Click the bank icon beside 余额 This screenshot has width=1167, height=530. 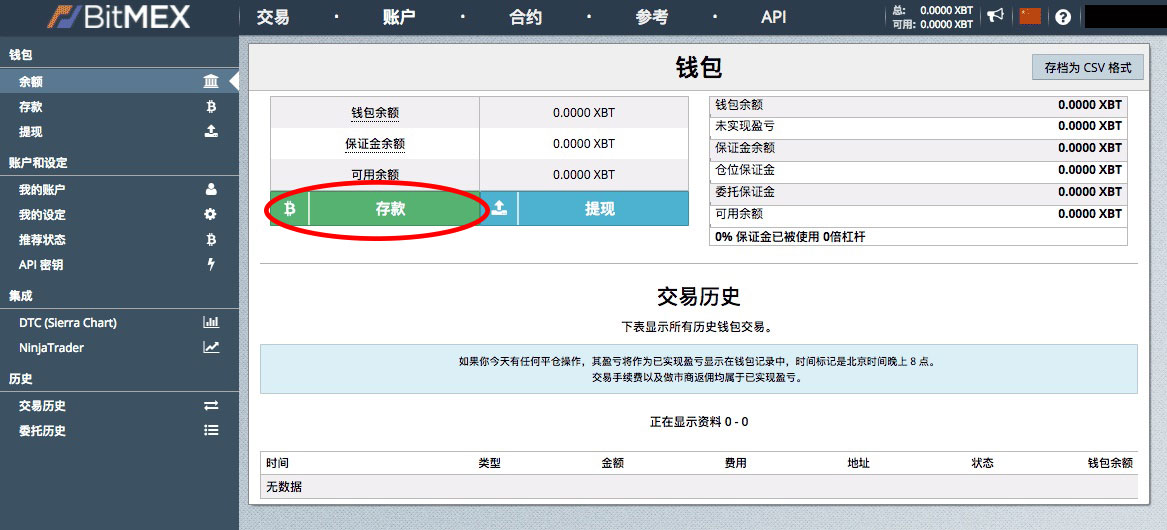[x=211, y=82]
